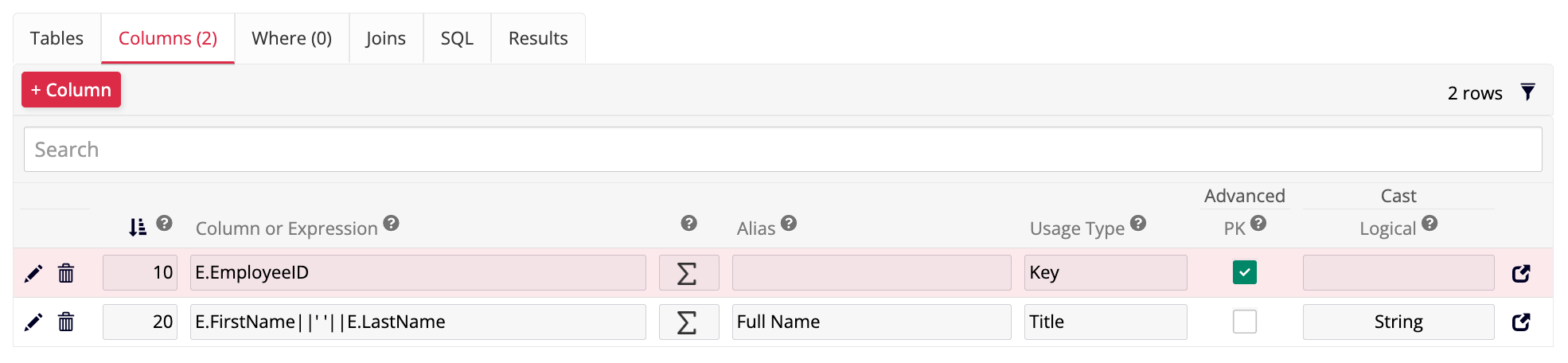Open the SQL tab
1568x363 pixels.
point(457,38)
